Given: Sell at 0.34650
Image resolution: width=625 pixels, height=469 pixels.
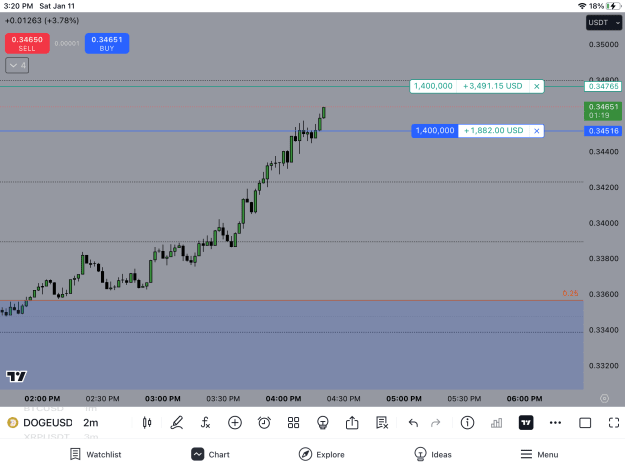Looking at the screenshot, I should pyautogui.click(x=27, y=43).
